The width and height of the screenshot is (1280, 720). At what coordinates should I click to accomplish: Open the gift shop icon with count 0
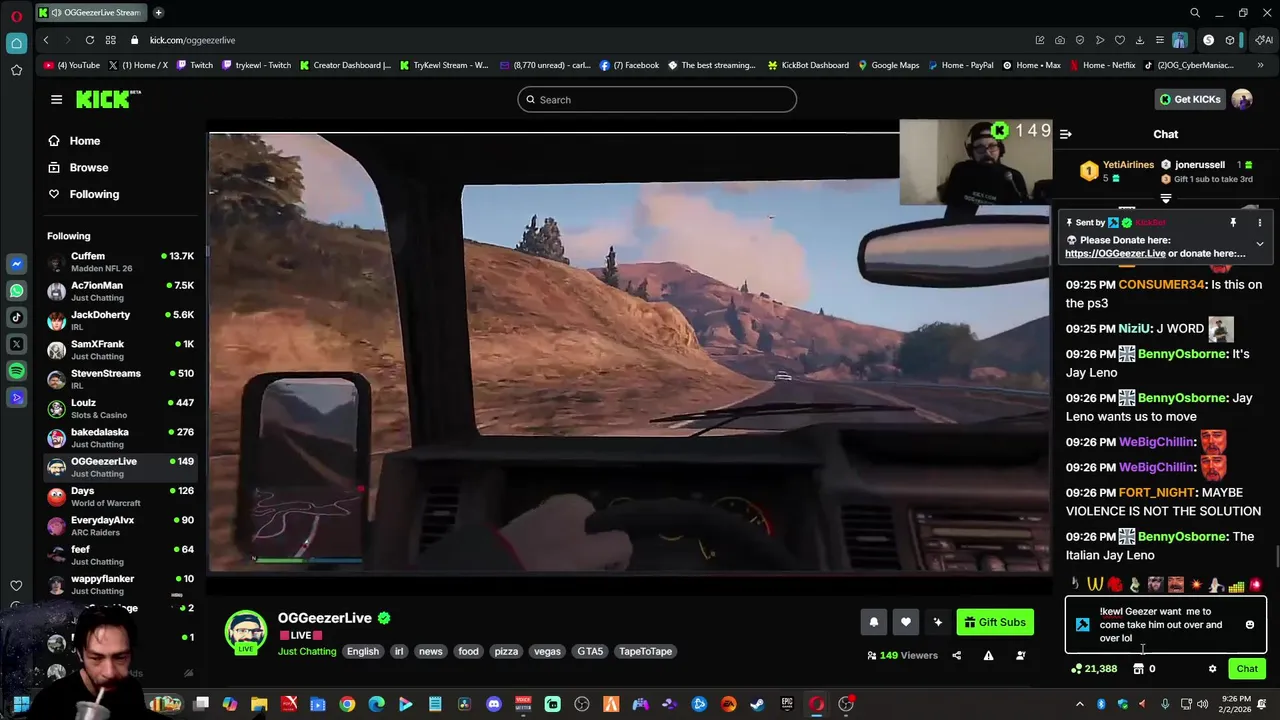coord(1144,669)
